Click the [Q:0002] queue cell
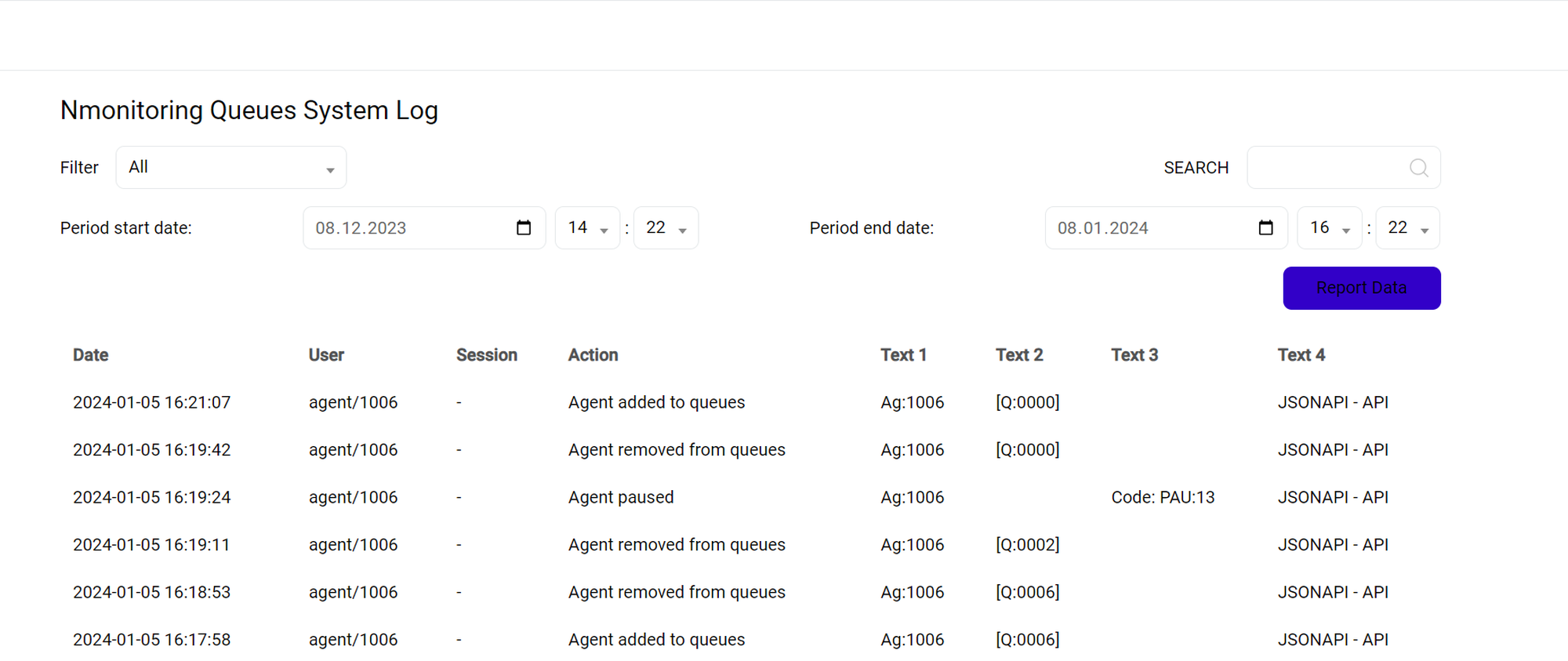The image size is (1568, 661). pos(1027,545)
